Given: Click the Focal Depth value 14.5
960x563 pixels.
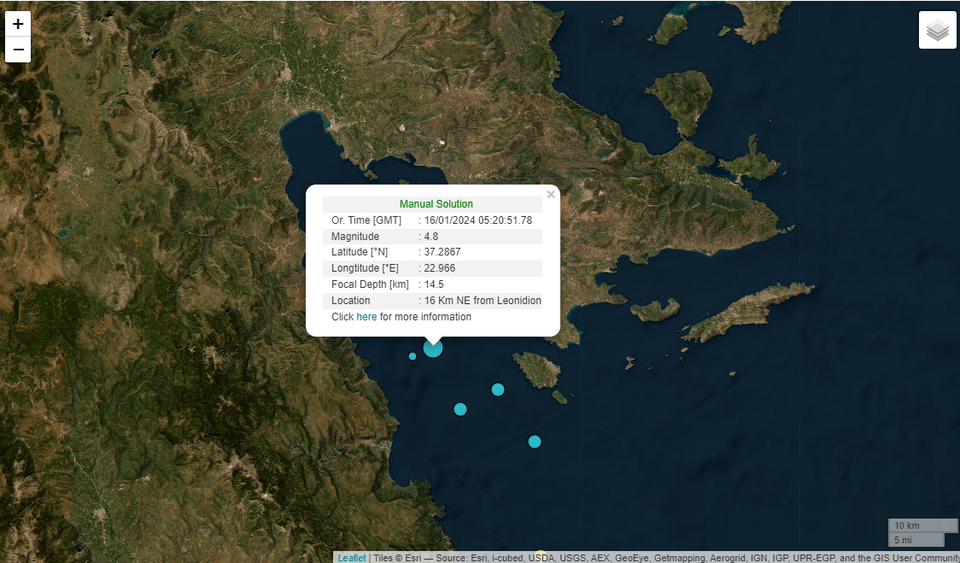Looking at the screenshot, I should pos(434,284).
